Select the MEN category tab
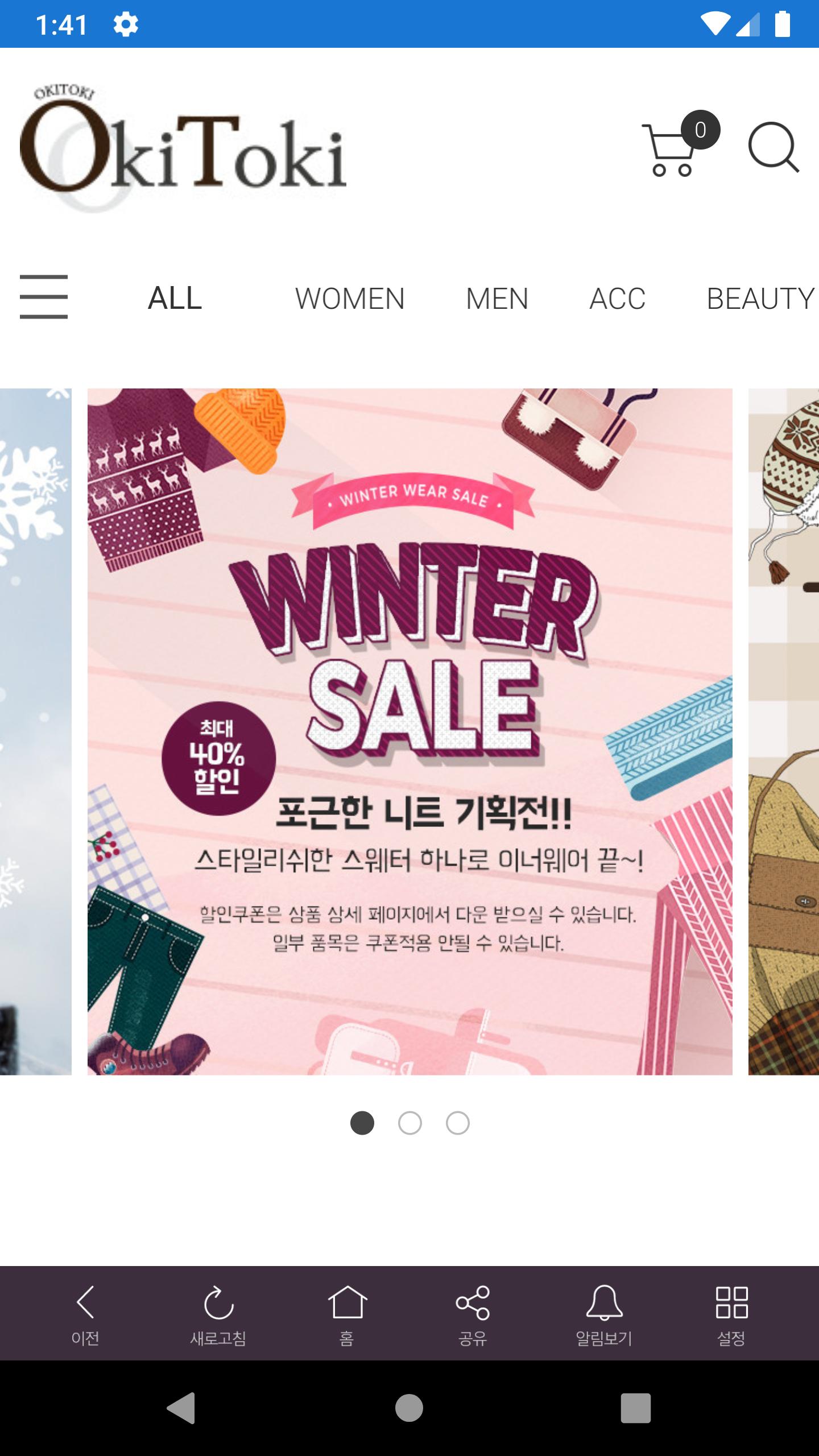Screen dimensions: 819x1456 (497, 298)
